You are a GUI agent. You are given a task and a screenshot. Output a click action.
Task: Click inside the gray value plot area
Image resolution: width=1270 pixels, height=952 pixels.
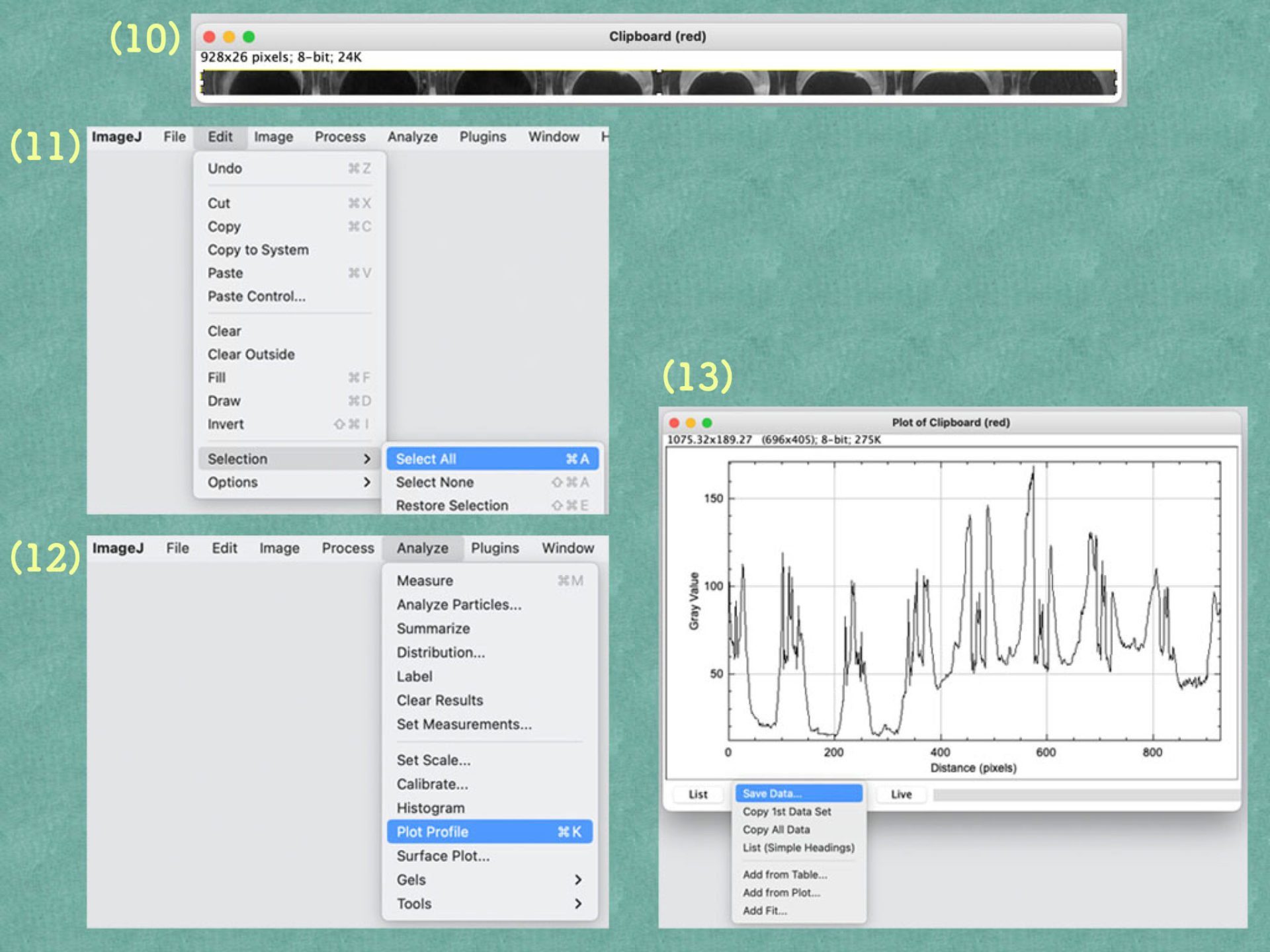[974, 600]
